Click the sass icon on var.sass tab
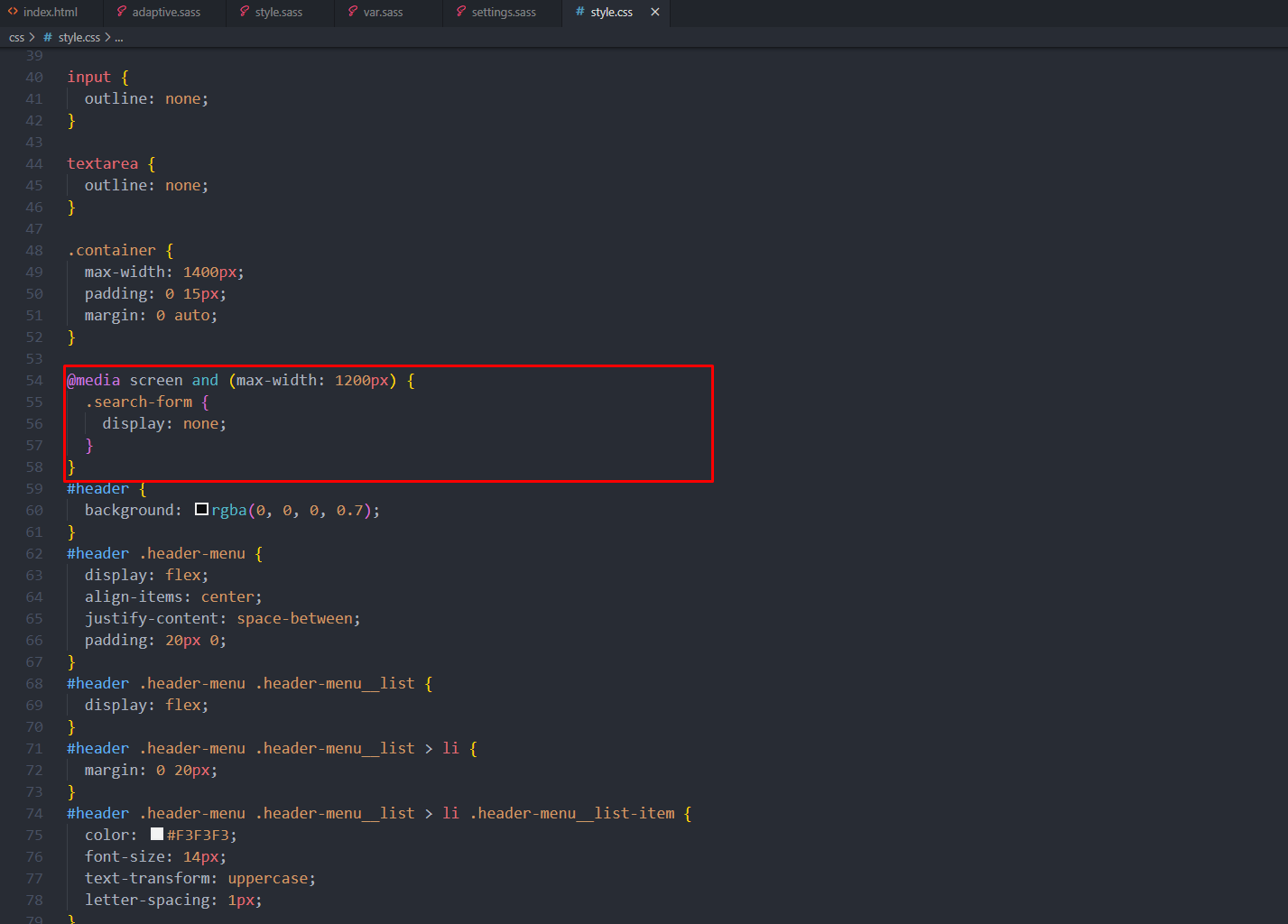The width and height of the screenshot is (1288, 924). tap(353, 12)
